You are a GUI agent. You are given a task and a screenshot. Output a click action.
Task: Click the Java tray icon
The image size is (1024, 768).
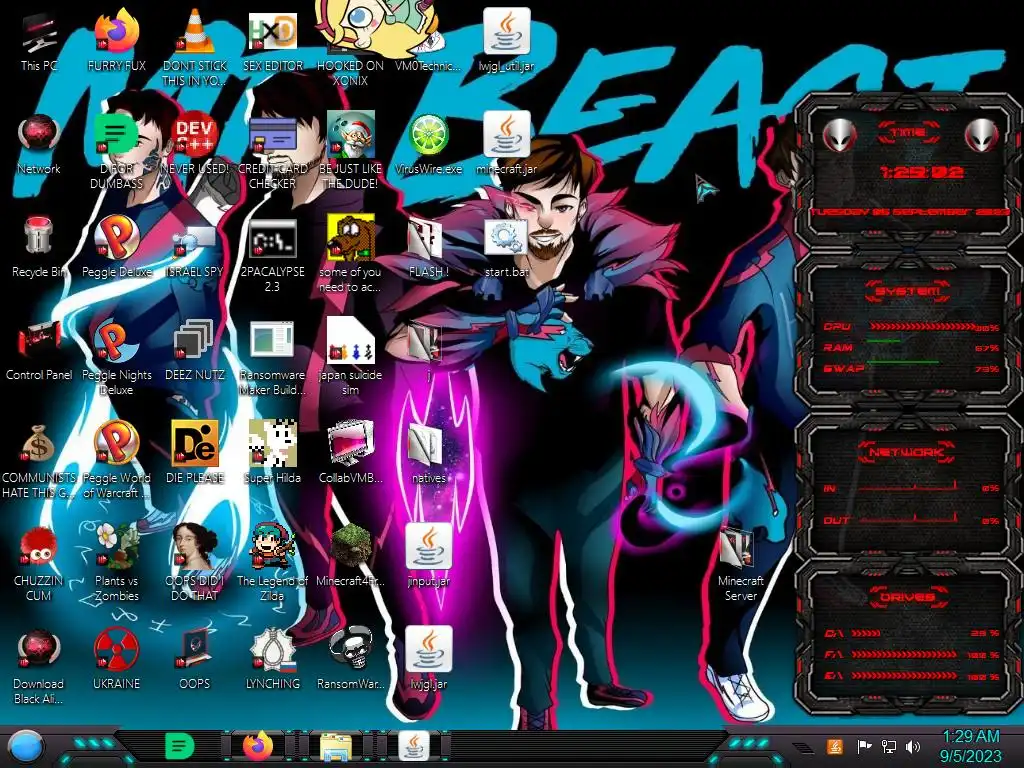click(834, 746)
